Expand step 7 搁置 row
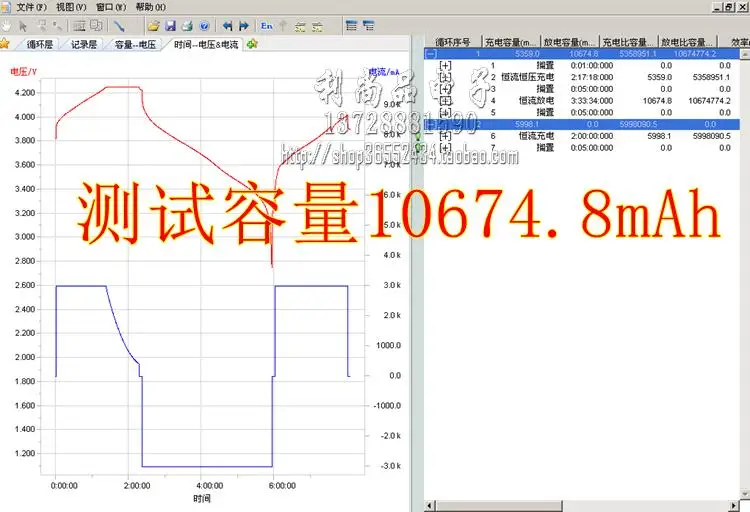The width and height of the screenshot is (750, 512). click(x=445, y=147)
